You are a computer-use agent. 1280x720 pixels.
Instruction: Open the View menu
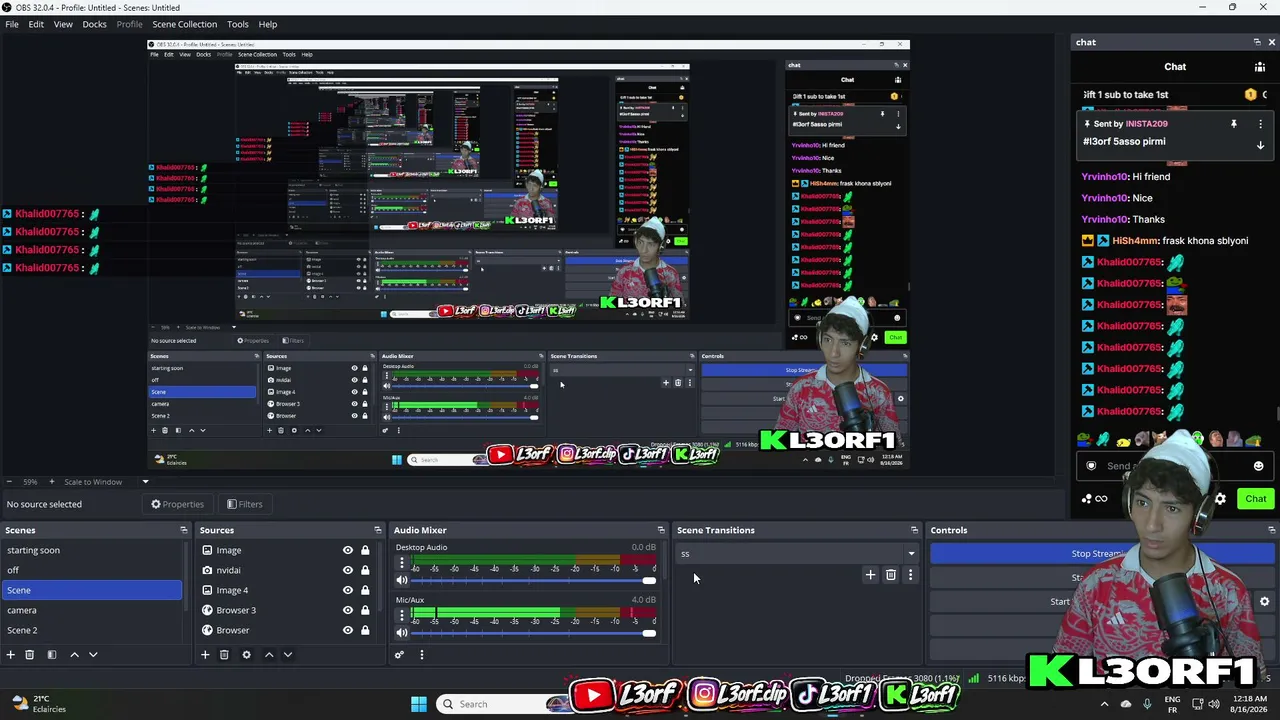click(x=63, y=24)
